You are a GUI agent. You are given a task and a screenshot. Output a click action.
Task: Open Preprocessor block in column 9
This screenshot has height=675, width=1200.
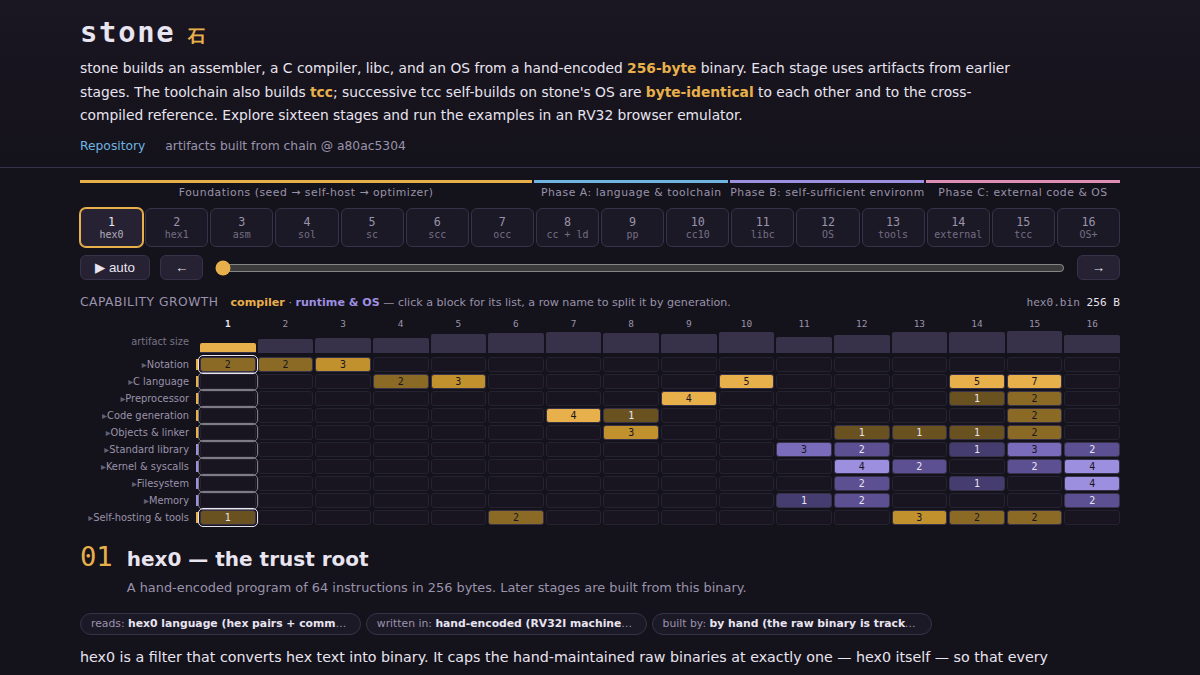pos(689,399)
